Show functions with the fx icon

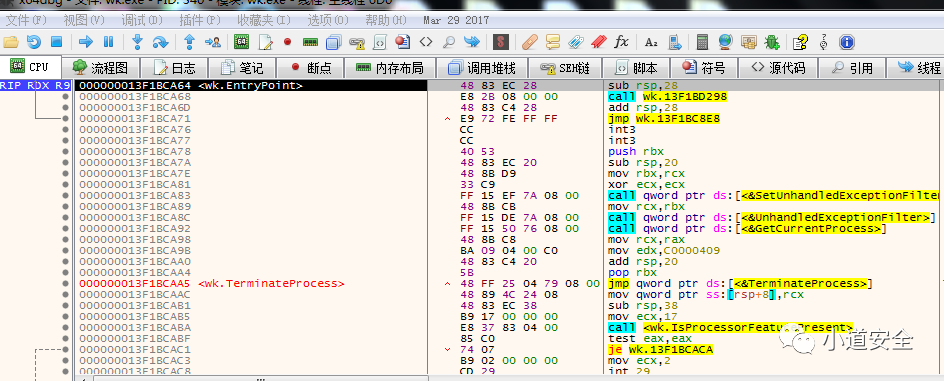[x=621, y=42]
